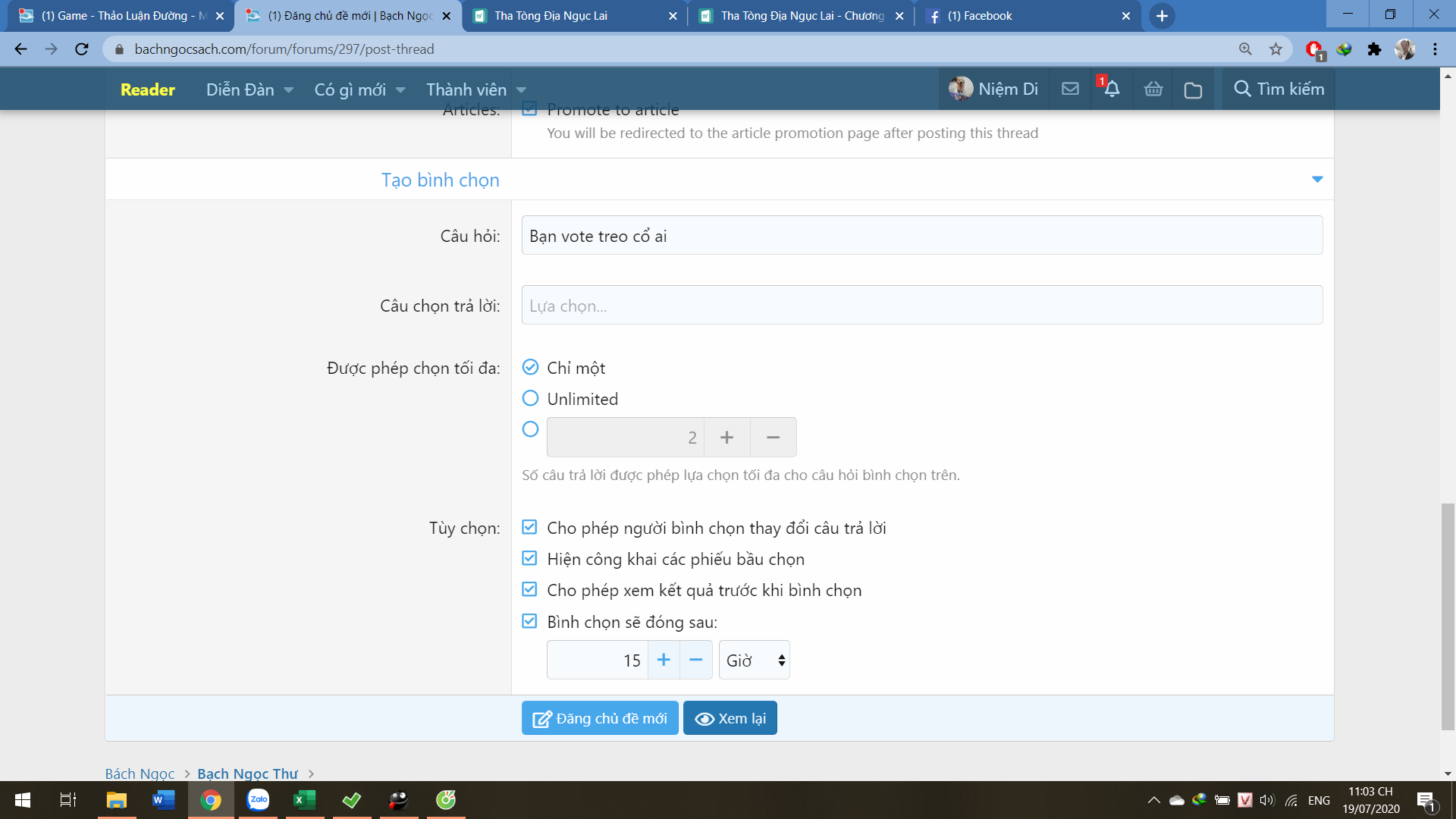Screen dimensions: 1456x819
Task: Uncheck 'Hiện công khai các phiếu bầu chọn'
Action: pos(529,559)
